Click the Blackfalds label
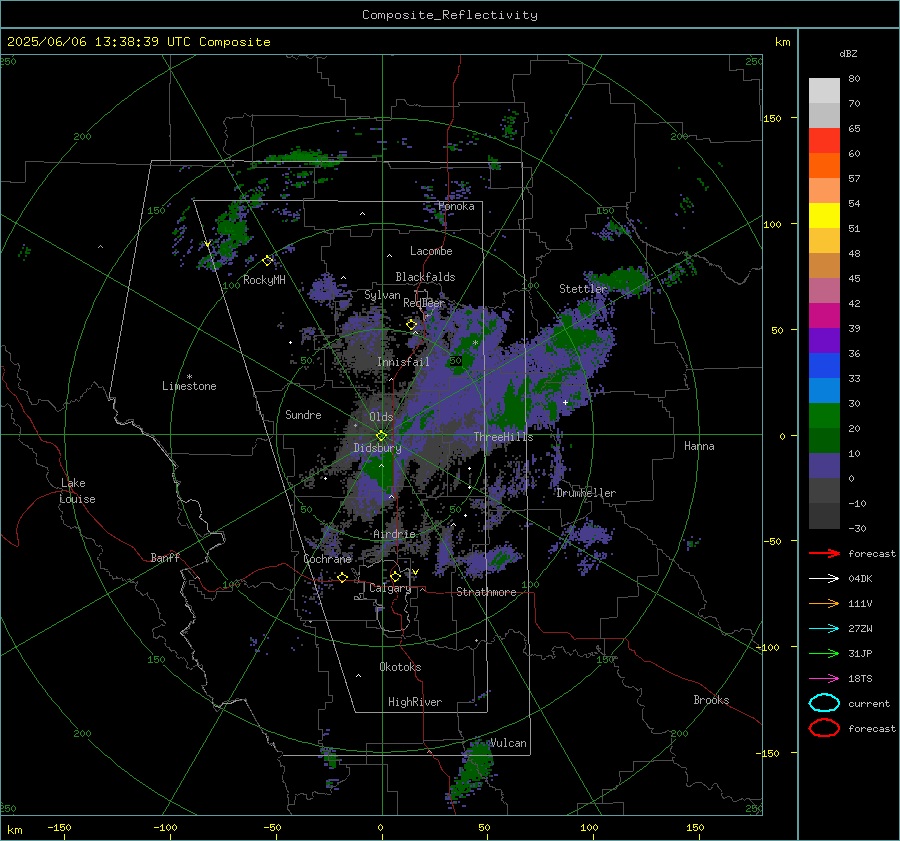The image size is (900, 841). [425, 277]
